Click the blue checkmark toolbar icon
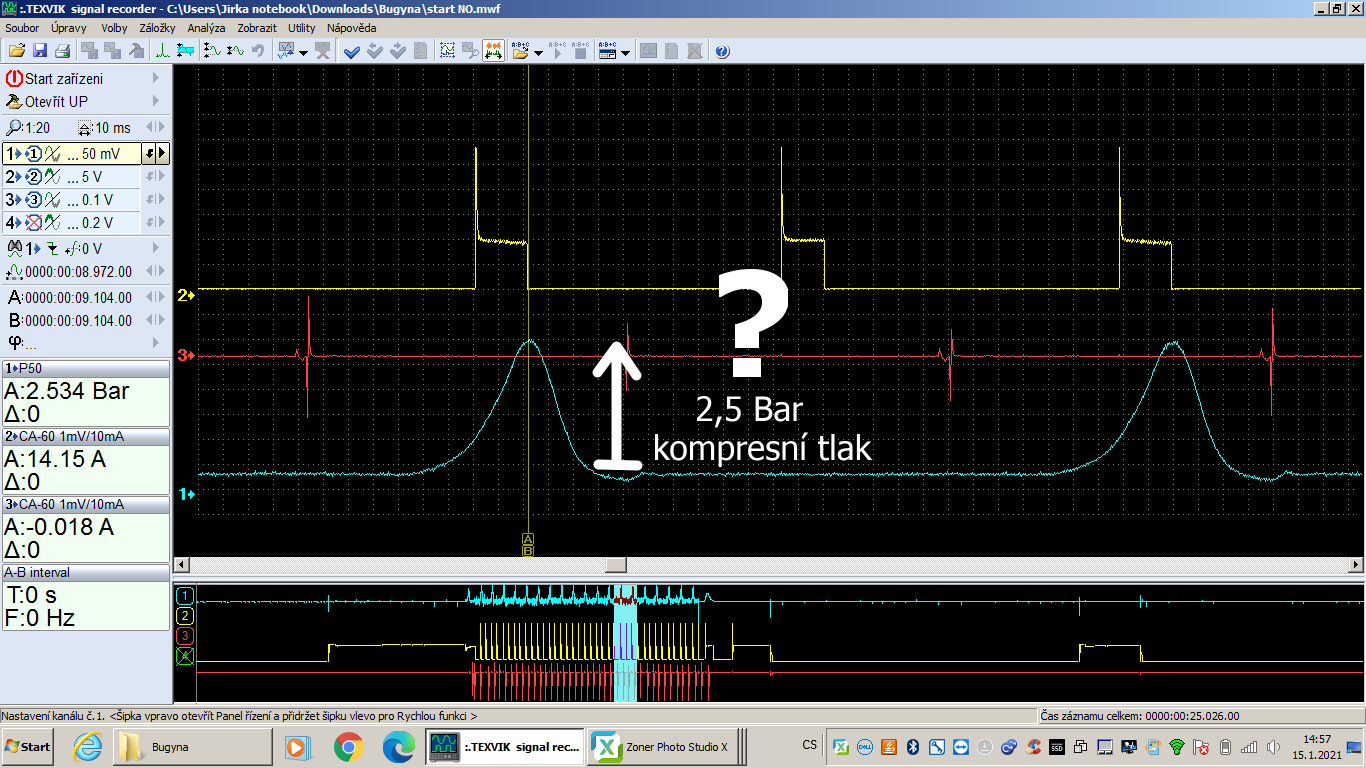The width and height of the screenshot is (1366, 768). [352, 51]
